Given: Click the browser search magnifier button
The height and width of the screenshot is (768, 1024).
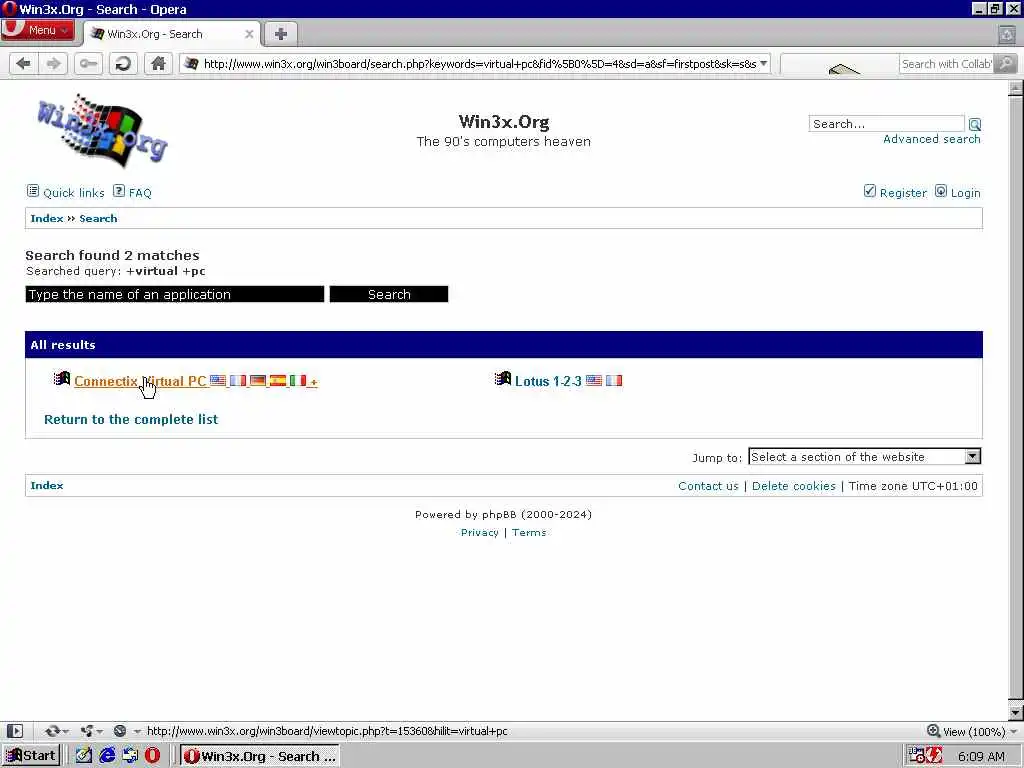Looking at the screenshot, I should [x=1006, y=63].
